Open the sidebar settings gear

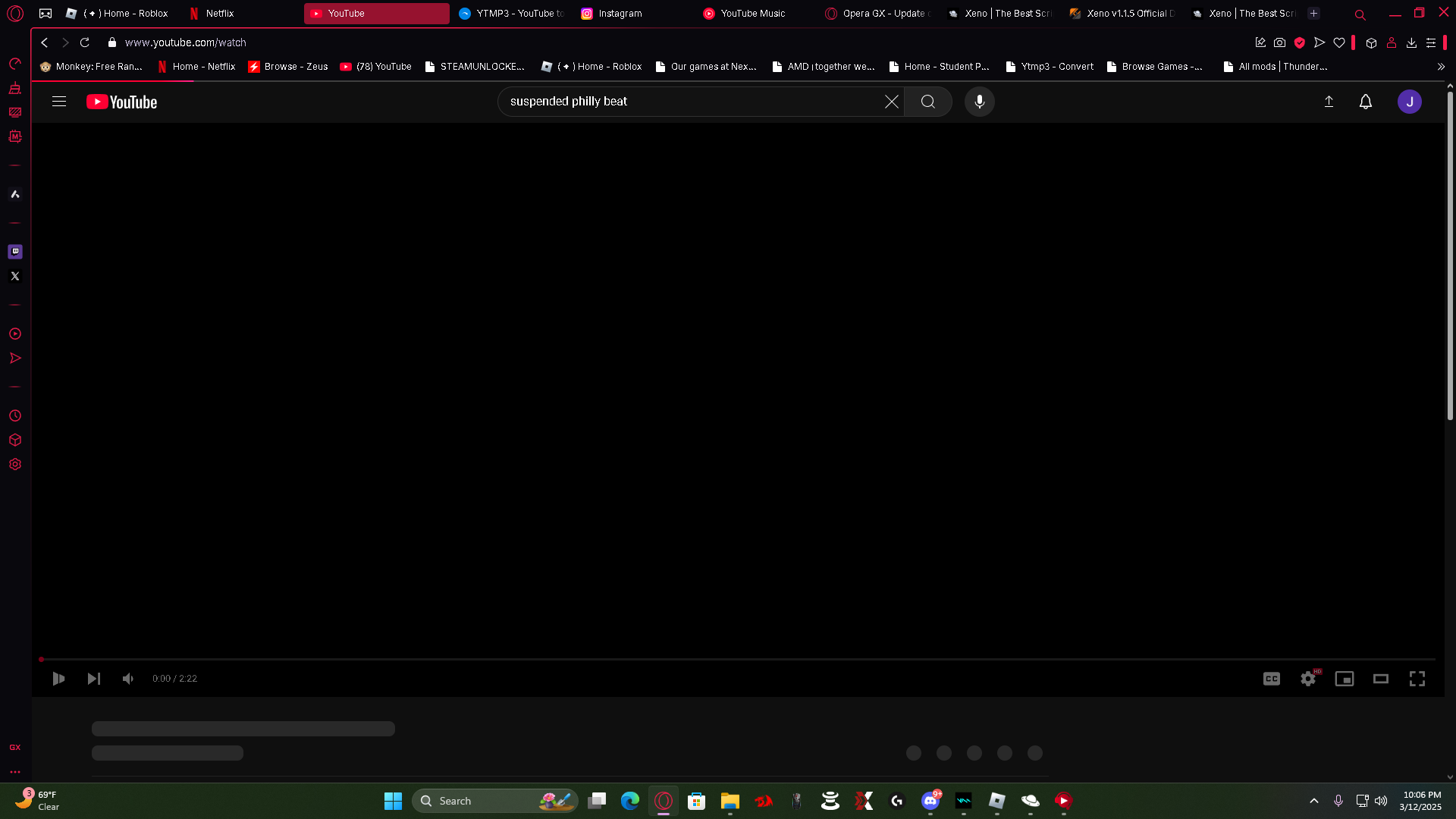point(15,464)
